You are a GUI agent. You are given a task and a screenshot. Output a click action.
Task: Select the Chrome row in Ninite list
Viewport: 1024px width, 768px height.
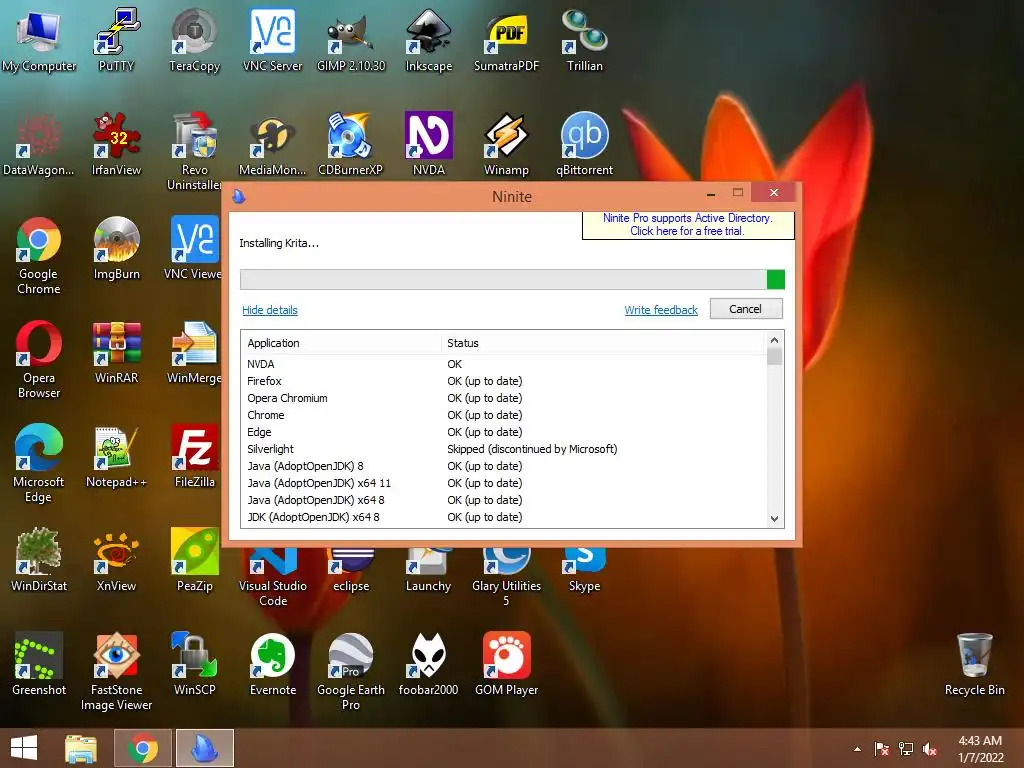(x=504, y=415)
